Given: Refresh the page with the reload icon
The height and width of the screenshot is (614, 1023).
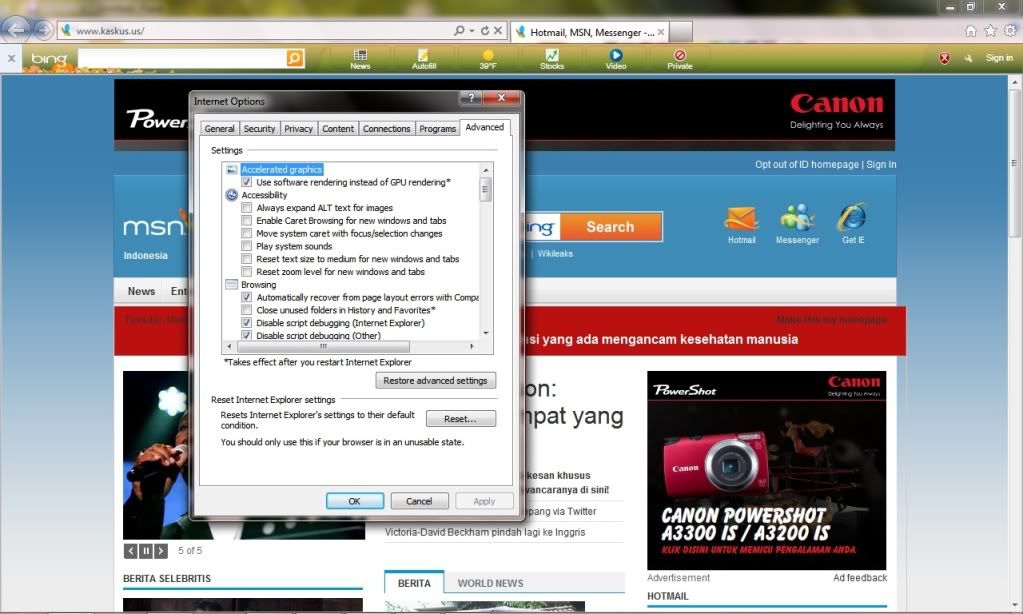Looking at the screenshot, I should (485, 31).
